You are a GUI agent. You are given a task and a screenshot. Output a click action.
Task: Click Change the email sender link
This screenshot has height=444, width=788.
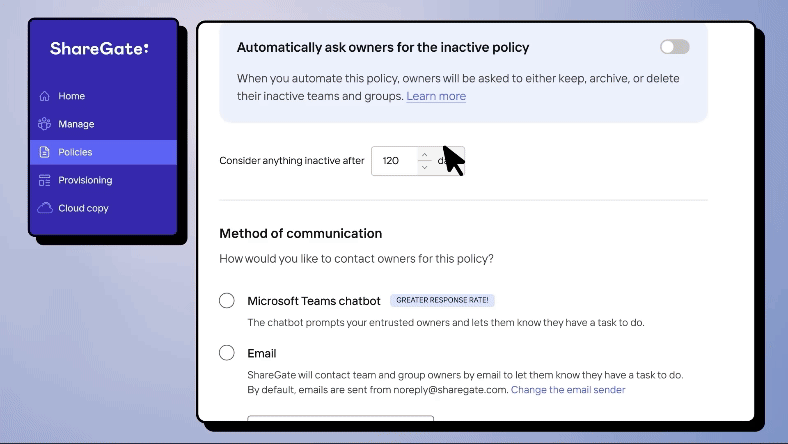coord(568,390)
